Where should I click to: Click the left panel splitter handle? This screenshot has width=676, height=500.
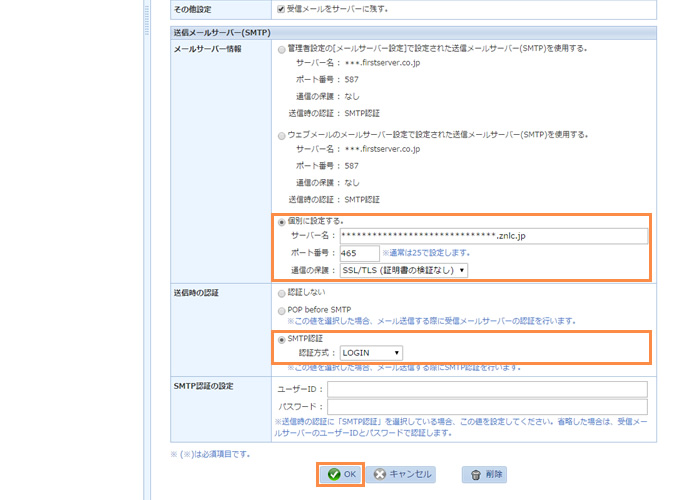pyautogui.click(x=147, y=19)
